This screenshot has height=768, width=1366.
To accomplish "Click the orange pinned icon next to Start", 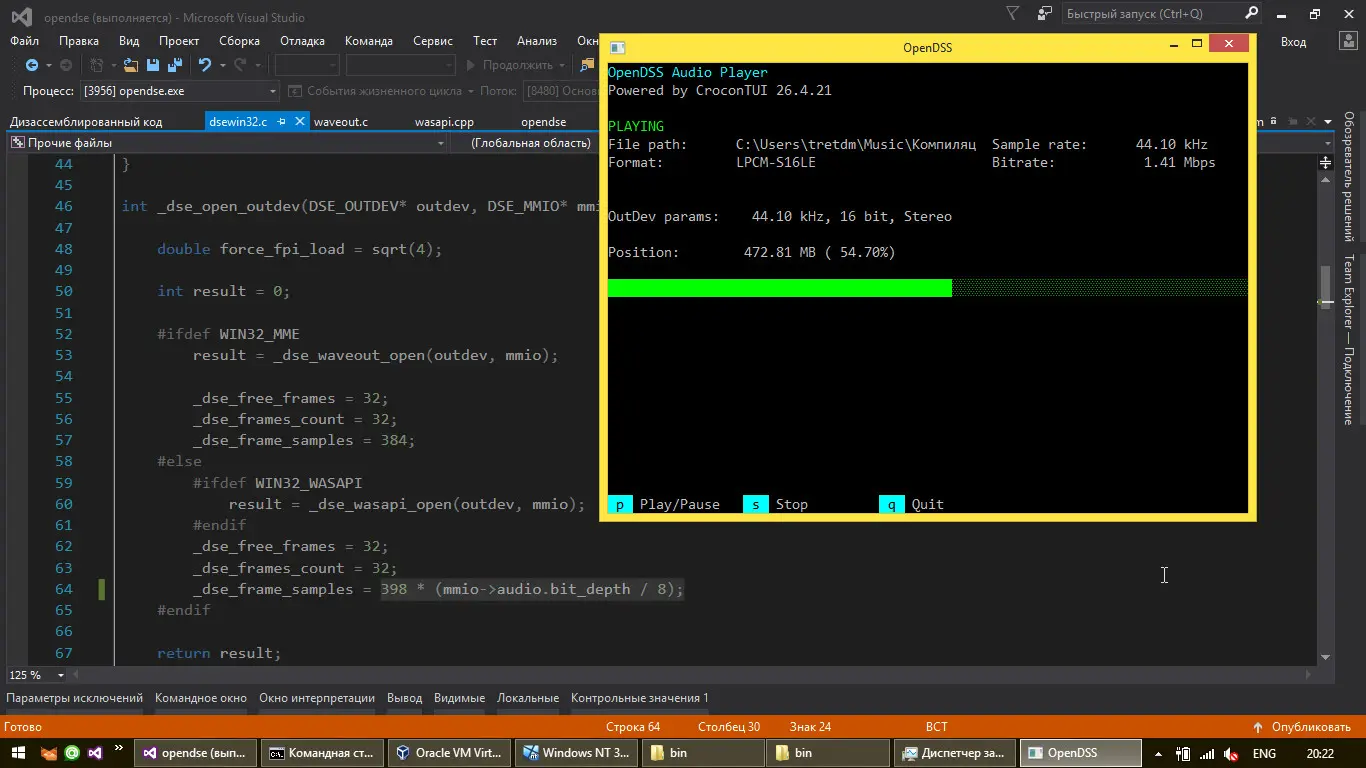I will [49, 753].
